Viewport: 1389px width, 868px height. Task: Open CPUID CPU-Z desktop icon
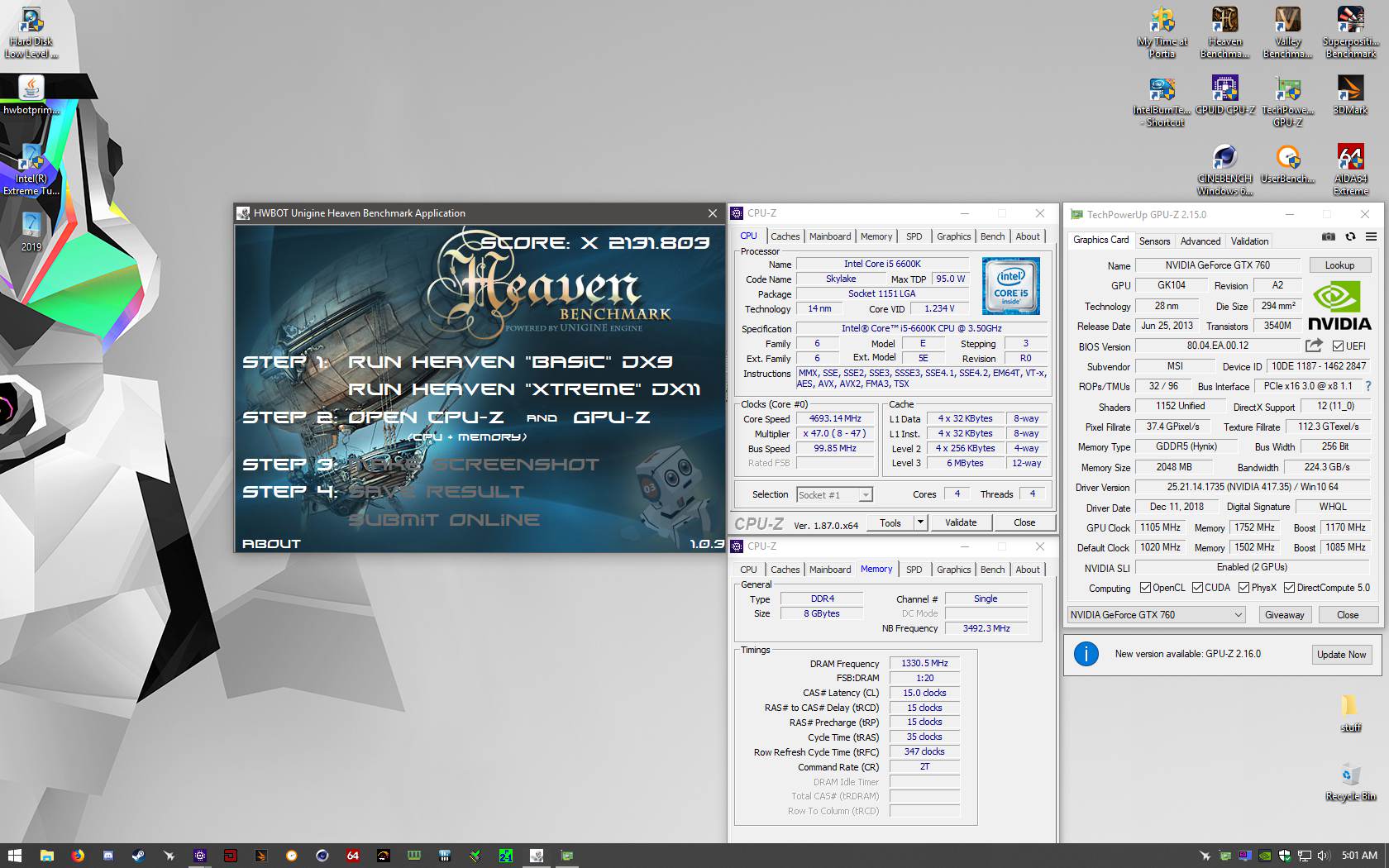tap(1224, 95)
